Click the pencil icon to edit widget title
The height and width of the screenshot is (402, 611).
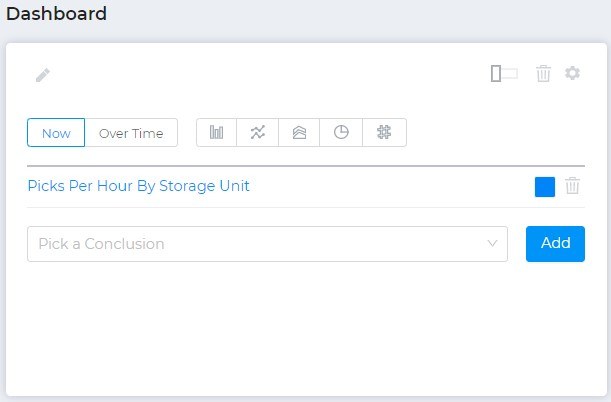click(x=43, y=75)
